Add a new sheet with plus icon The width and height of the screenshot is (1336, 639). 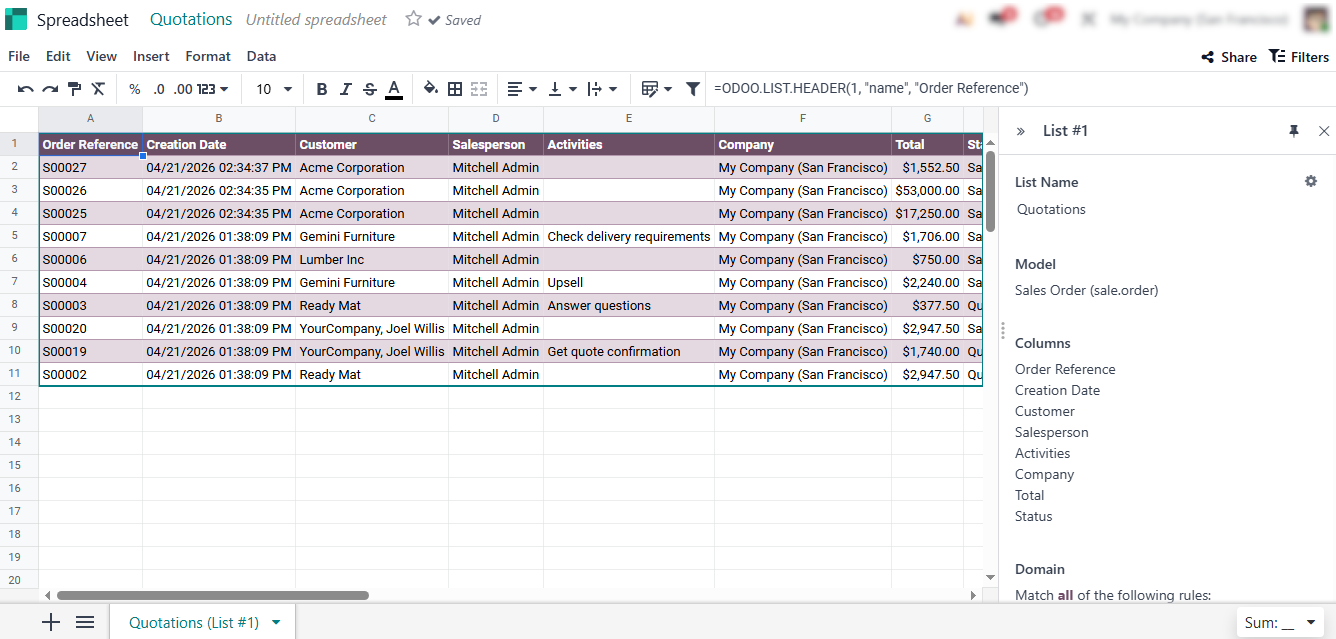click(51, 622)
